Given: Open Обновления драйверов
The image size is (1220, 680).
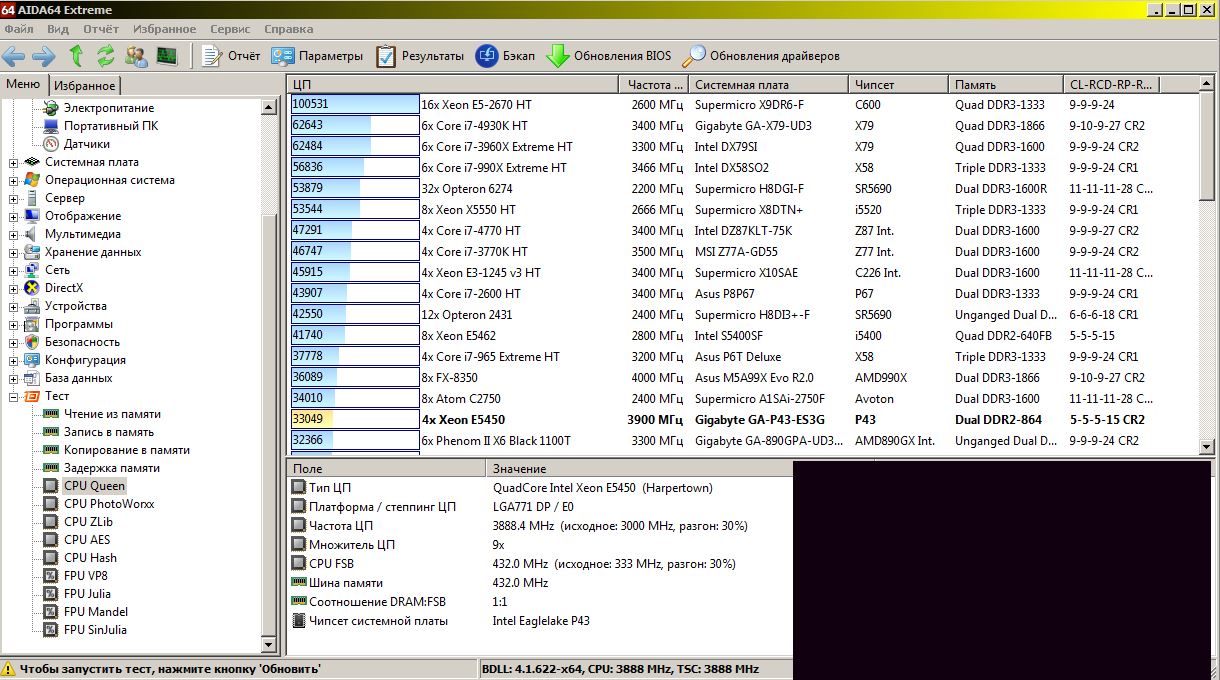Looking at the screenshot, I should coord(761,56).
